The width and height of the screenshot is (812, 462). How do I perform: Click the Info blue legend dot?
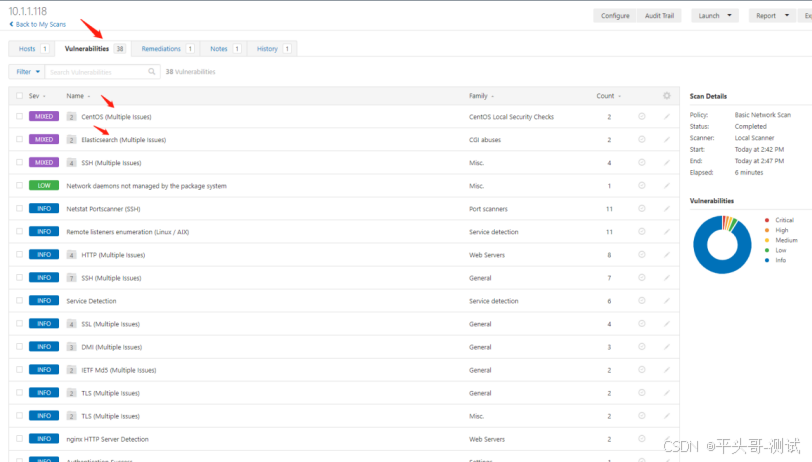coord(767,260)
